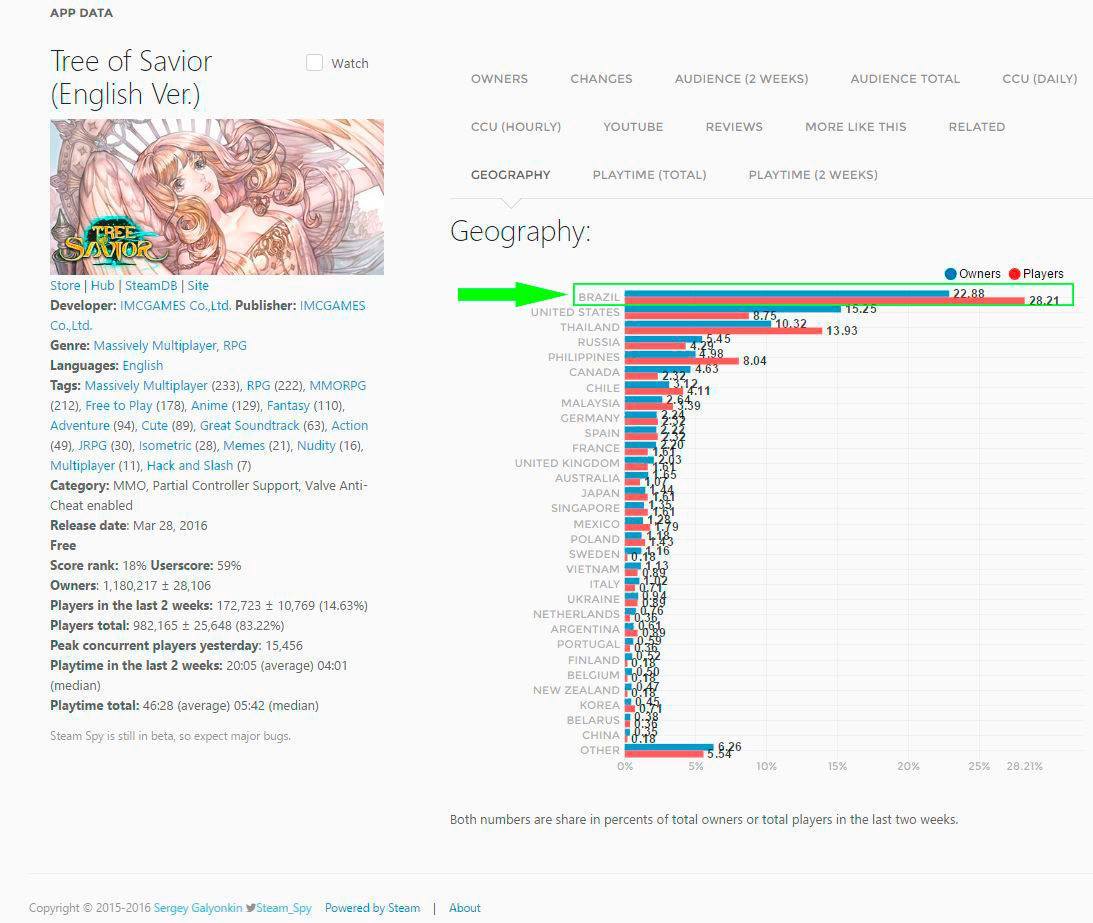
Task: Open the SteamDB link
Action: point(151,286)
